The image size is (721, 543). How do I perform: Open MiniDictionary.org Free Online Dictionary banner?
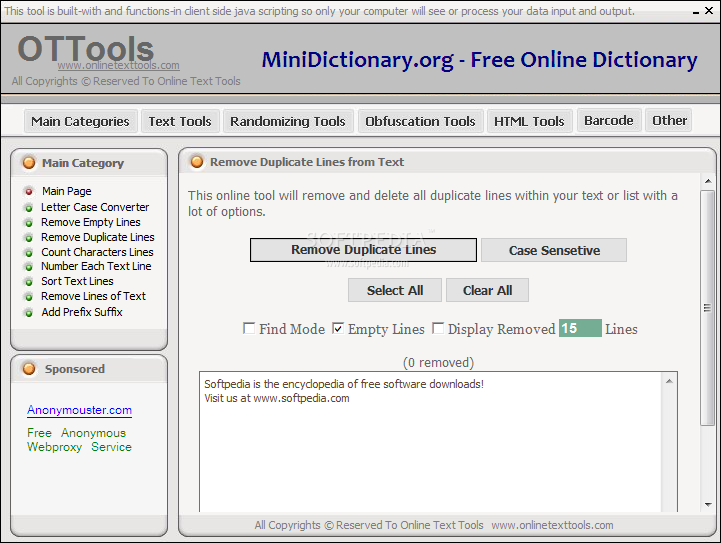tap(479, 60)
